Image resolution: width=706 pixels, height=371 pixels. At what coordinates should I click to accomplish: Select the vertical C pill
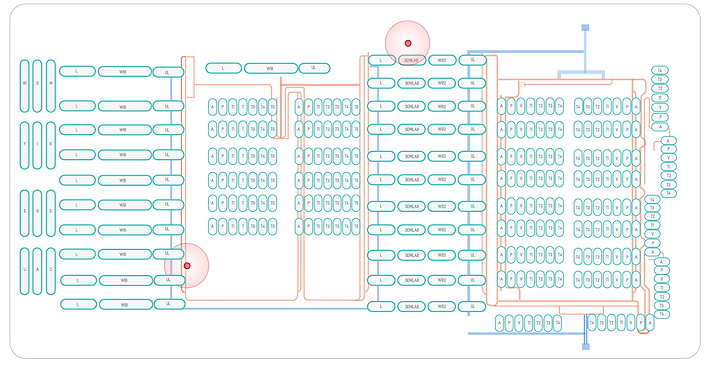point(51,271)
